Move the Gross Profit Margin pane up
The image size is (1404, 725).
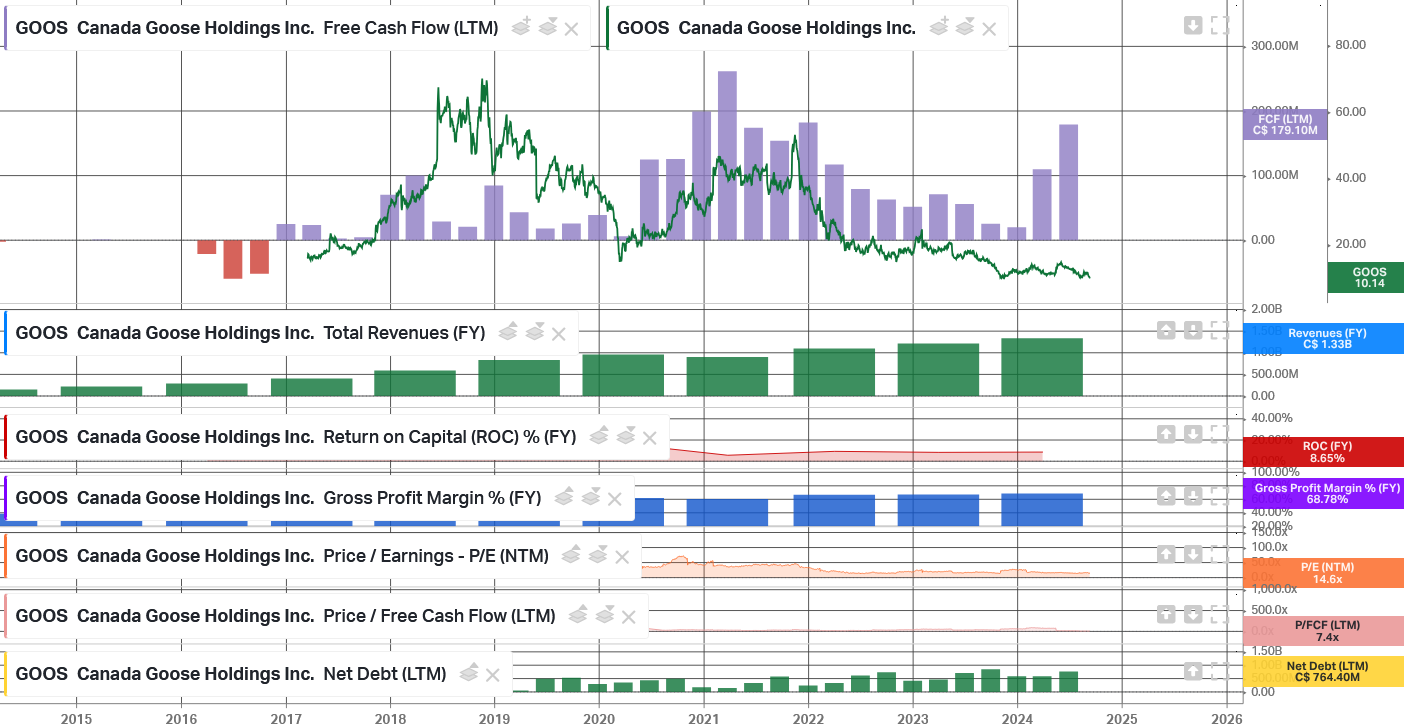pos(1166,495)
